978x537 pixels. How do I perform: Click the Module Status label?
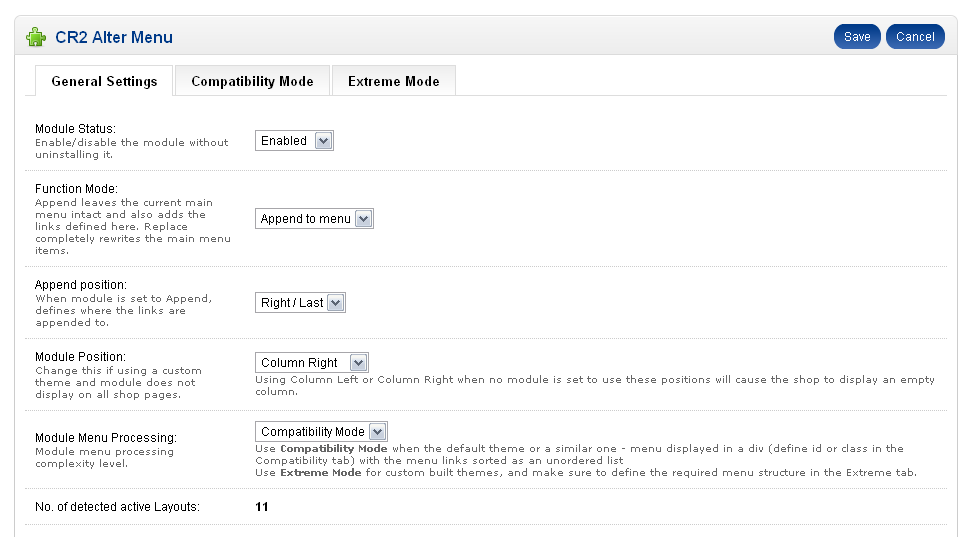pyautogui.click(x=75, y=129)
